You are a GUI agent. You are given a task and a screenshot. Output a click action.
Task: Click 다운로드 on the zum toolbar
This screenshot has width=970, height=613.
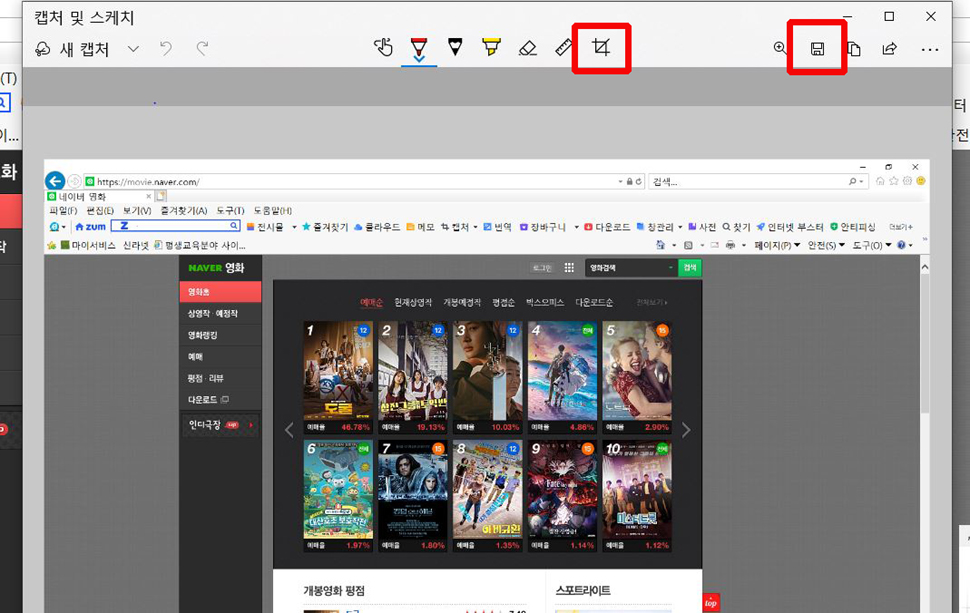coord(607,227)
